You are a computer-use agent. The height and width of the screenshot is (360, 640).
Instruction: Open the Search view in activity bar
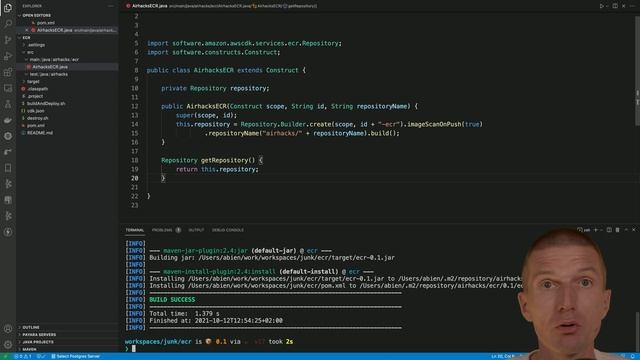point(8,23)
